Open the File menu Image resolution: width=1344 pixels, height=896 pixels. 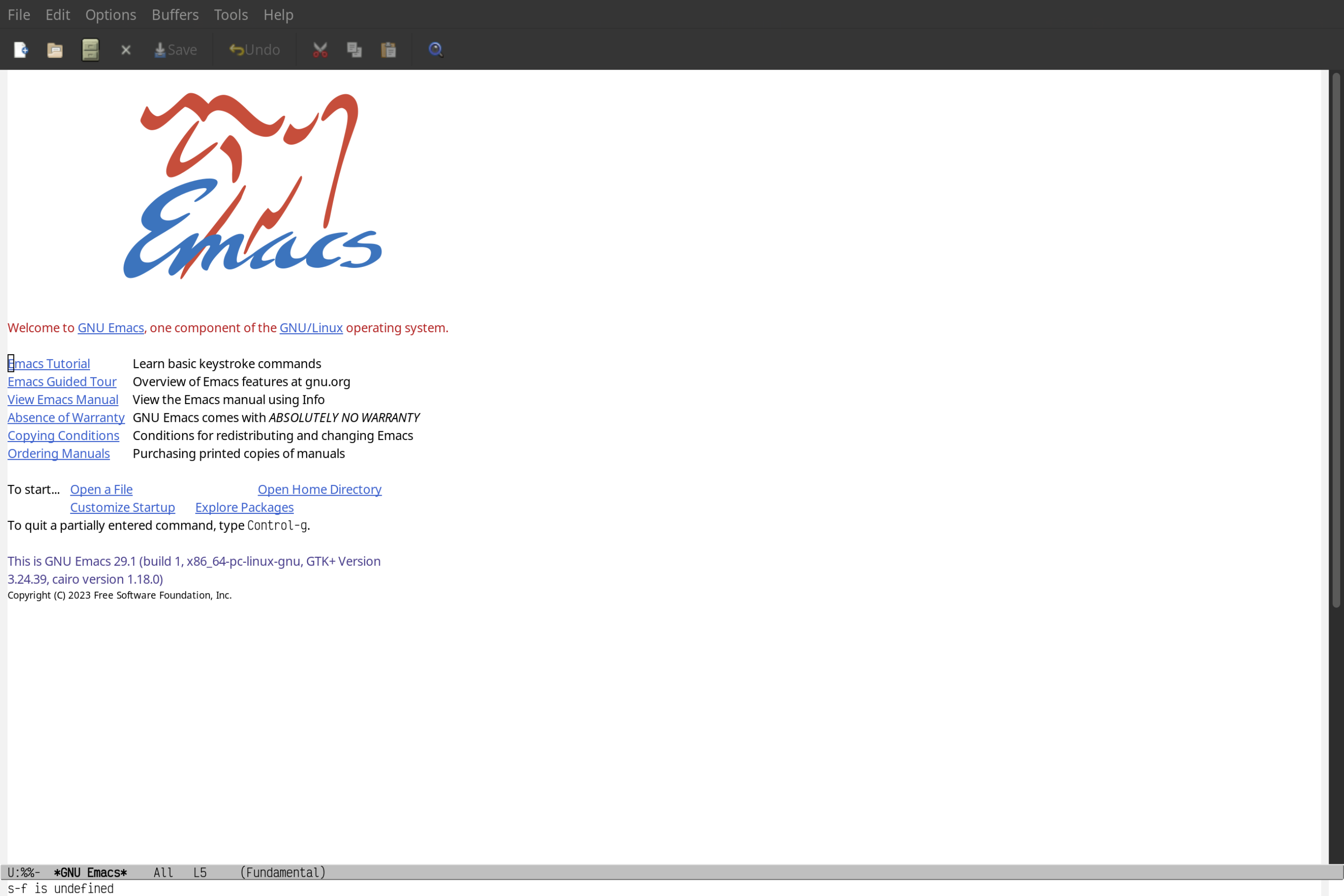18,14
